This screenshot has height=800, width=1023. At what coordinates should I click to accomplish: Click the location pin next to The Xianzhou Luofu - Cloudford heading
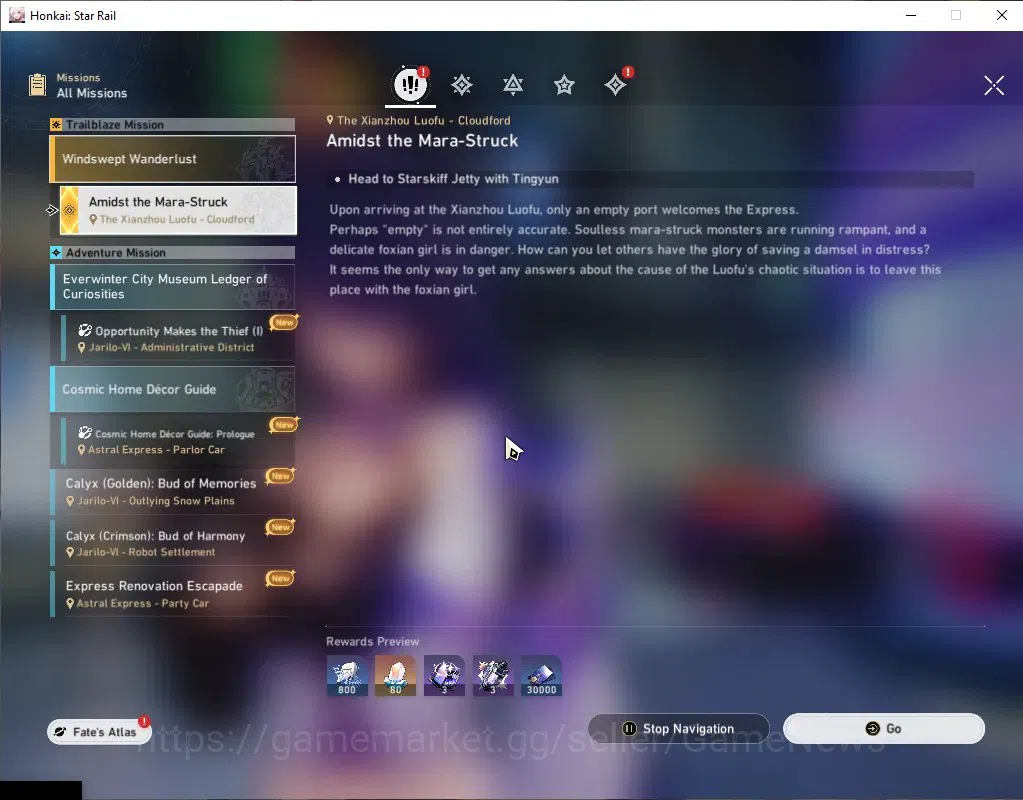tap(330, 120)
